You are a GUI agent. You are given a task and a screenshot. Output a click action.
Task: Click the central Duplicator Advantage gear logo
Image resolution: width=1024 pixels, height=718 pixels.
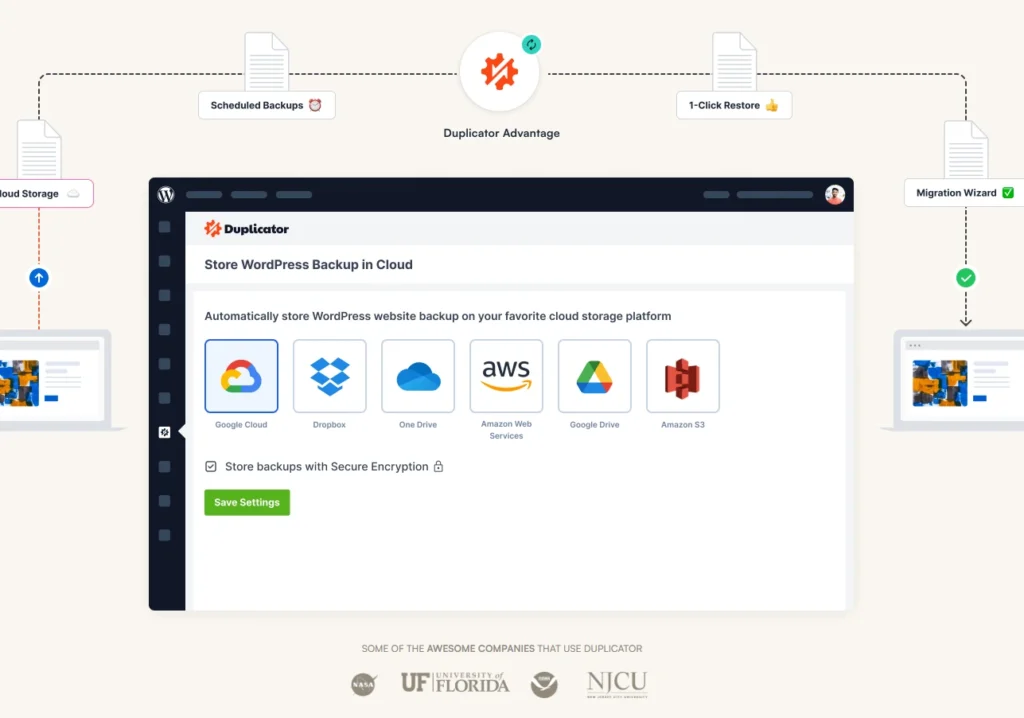tap(500, 72)
